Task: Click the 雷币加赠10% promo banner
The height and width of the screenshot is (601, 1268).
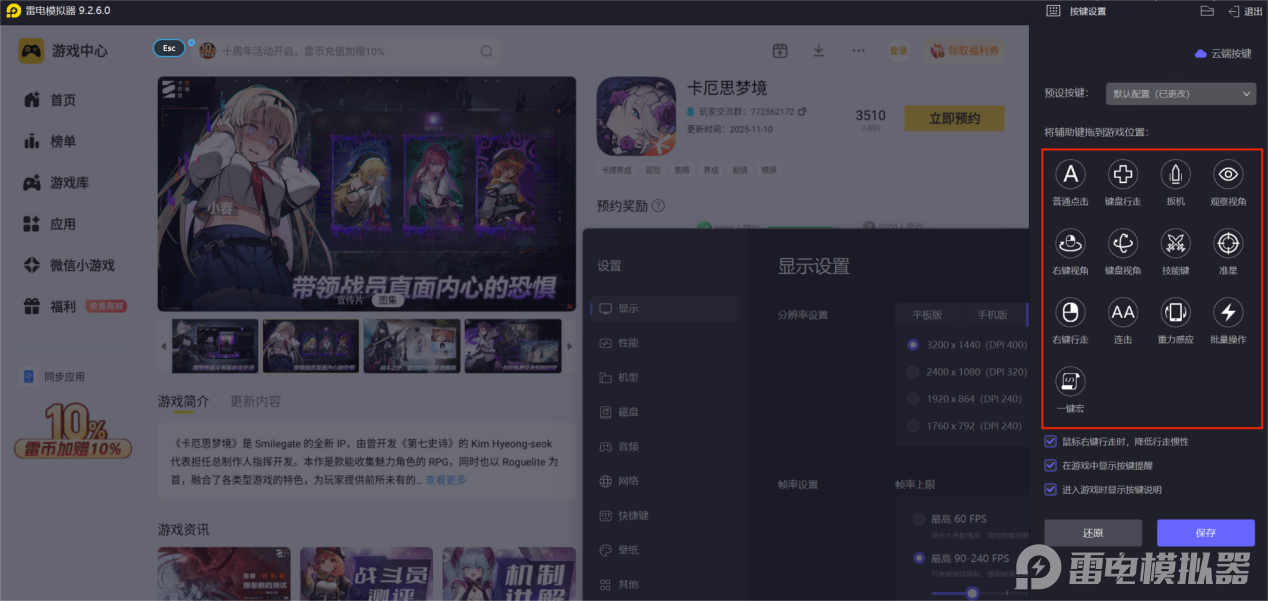Action: tap(74, 431)
